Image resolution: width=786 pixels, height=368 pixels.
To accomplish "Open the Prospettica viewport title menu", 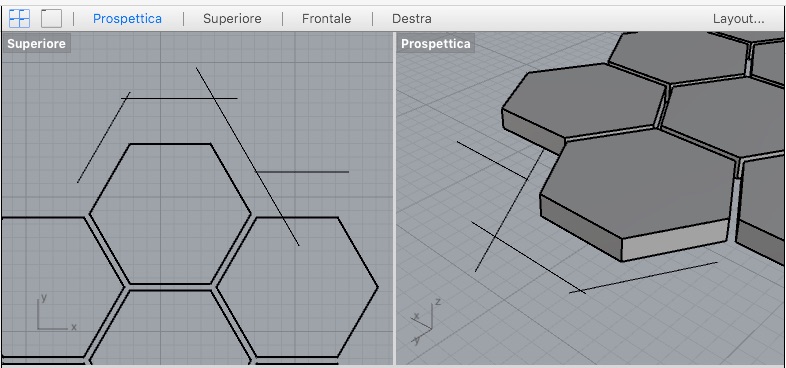I will point(436,44).
